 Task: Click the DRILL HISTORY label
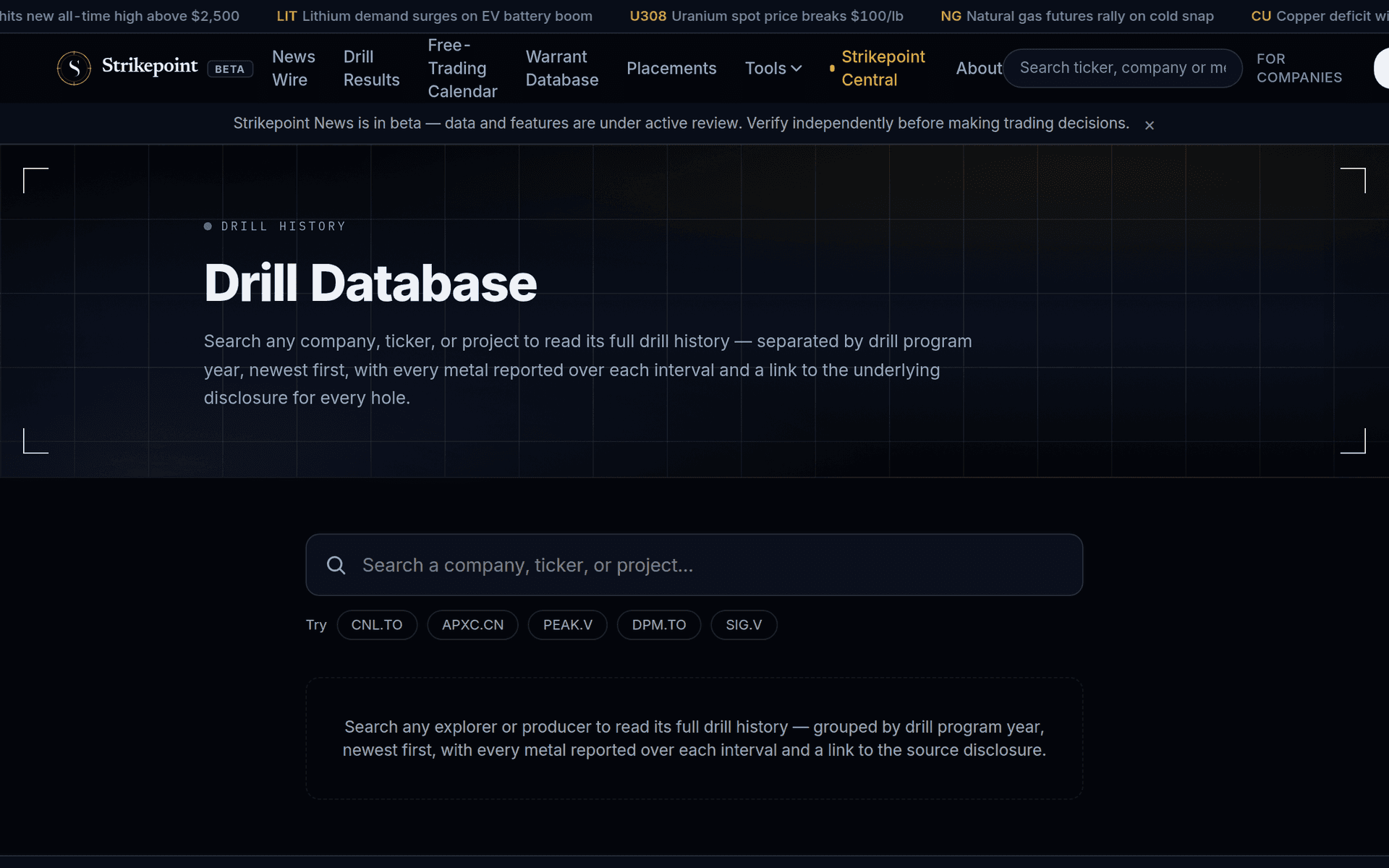(283, 226)
